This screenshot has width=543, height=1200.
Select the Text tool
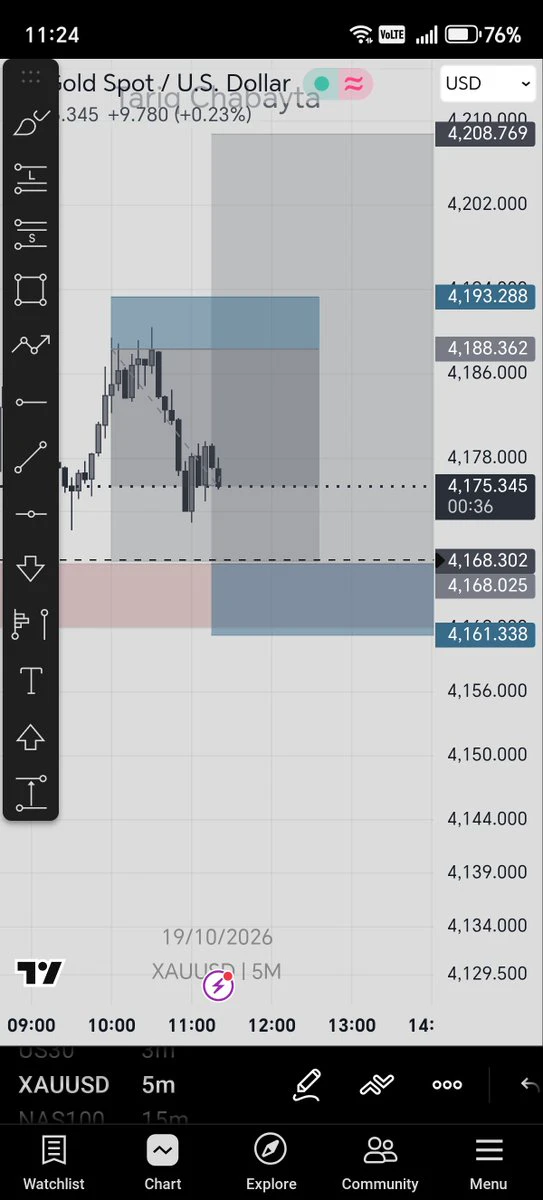30,681
